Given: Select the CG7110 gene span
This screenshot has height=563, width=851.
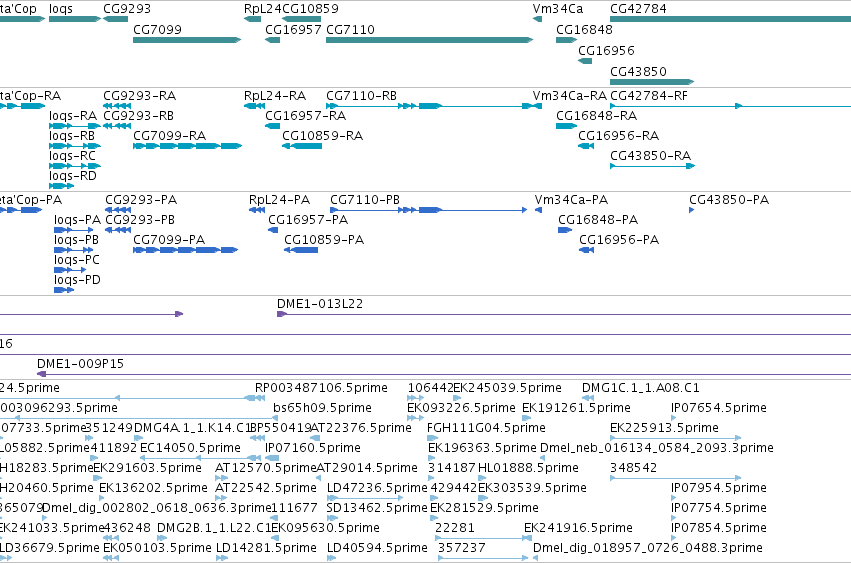Looking at the screenshot, I should [x=429, y=40].
